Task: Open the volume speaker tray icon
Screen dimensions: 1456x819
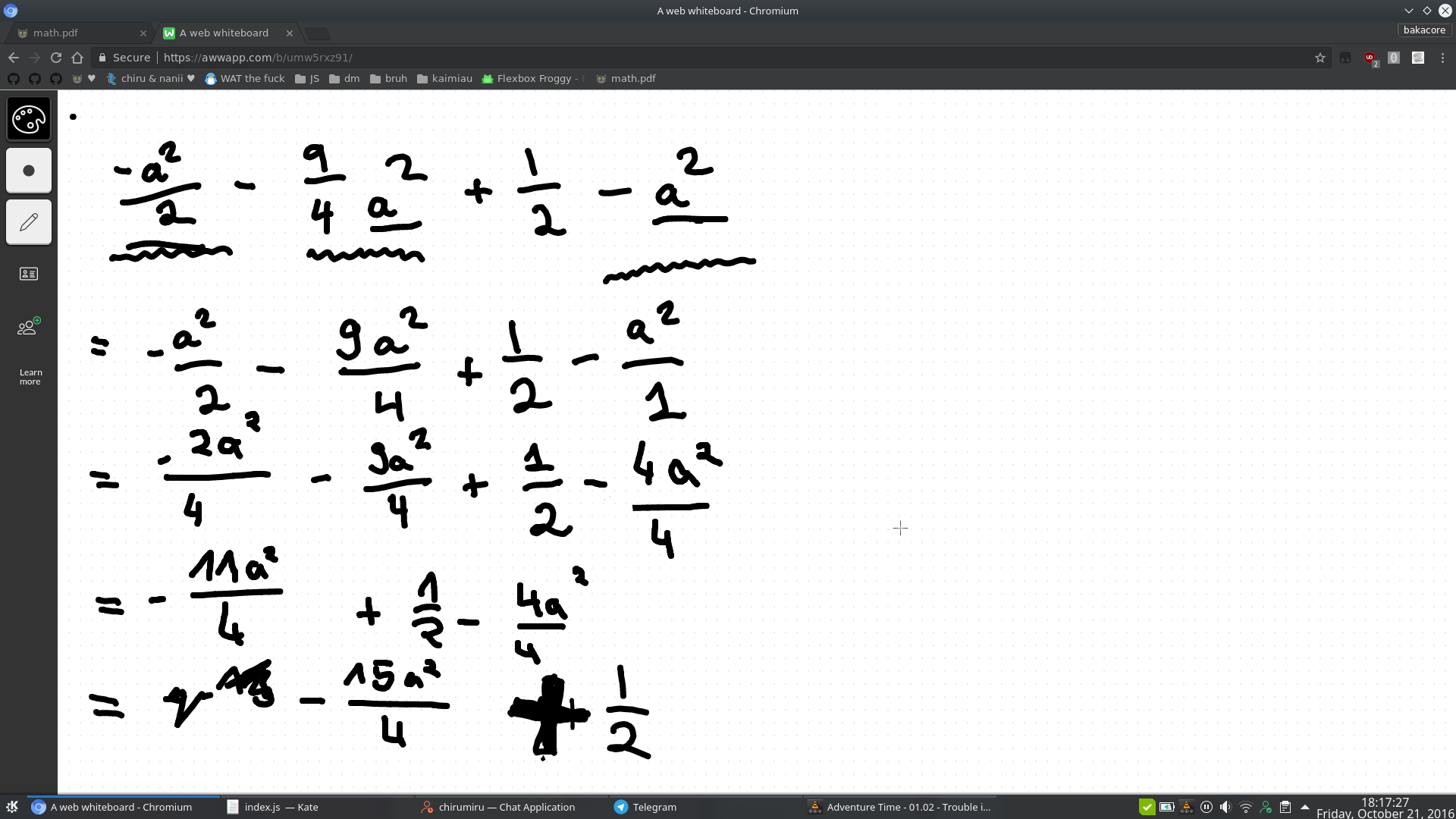Action: click(1226, 807)
